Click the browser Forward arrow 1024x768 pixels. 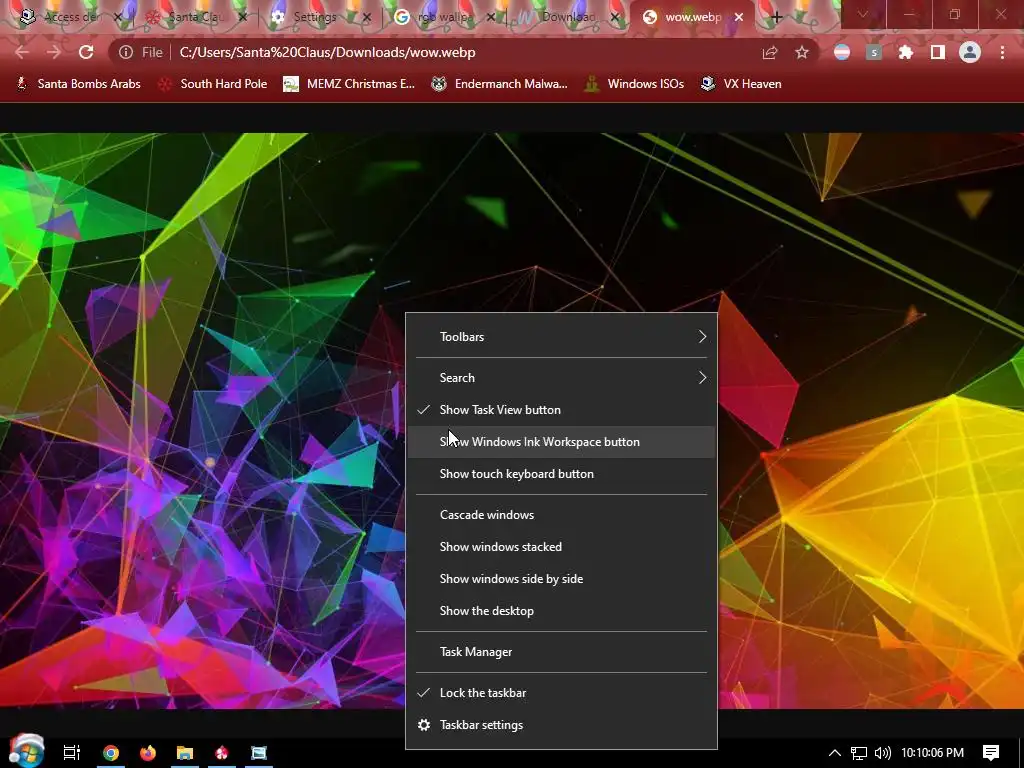coord(54,52)
